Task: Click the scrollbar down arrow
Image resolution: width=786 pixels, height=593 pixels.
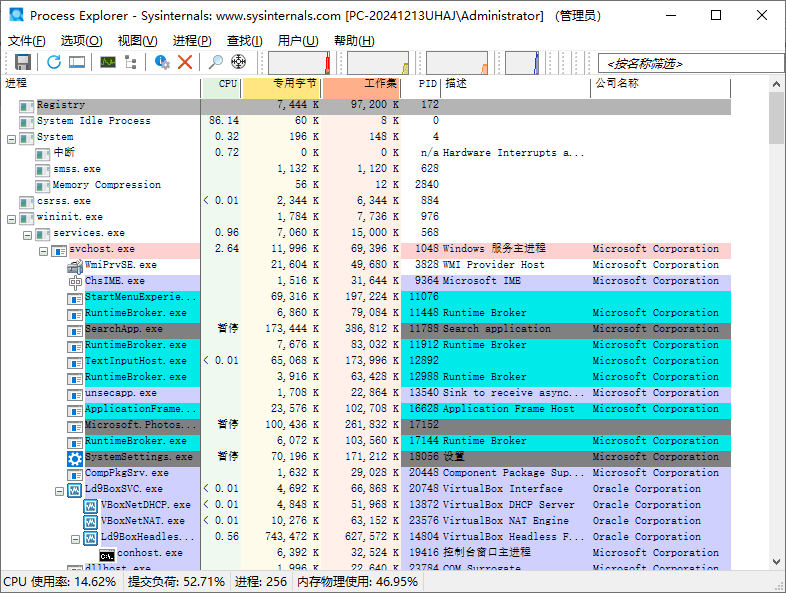Action: (x=776, y=561)
